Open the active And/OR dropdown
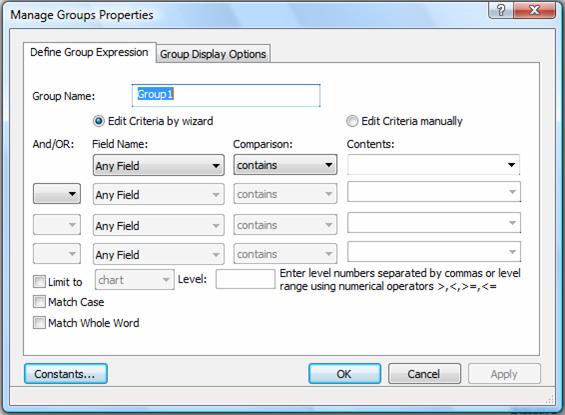 tap(57, 194)
